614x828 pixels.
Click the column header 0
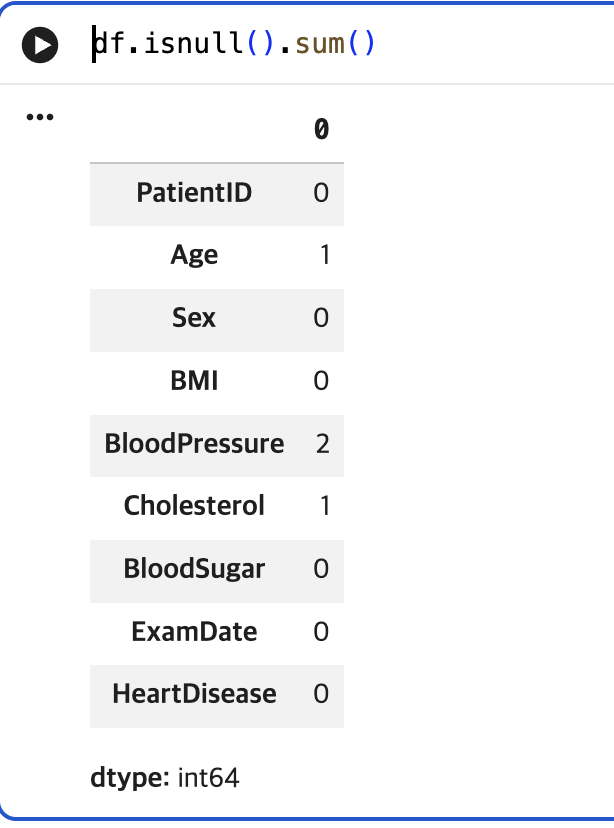322,129
